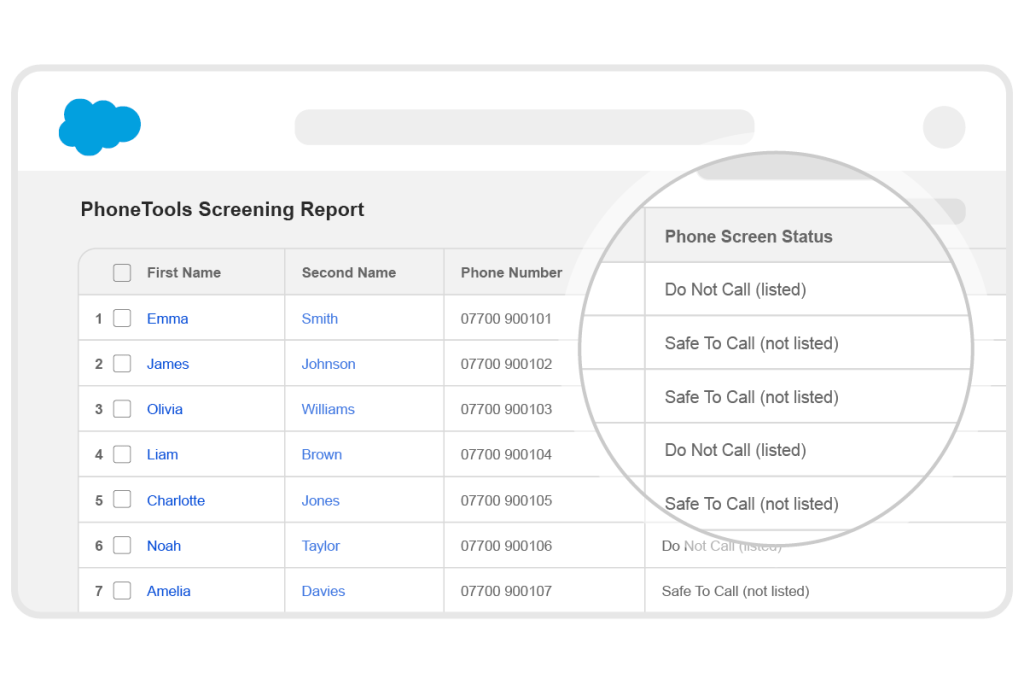Tick the checkbox for Amelia
This screenshot has height=684, width=1024.
click(x=122, y=591)
